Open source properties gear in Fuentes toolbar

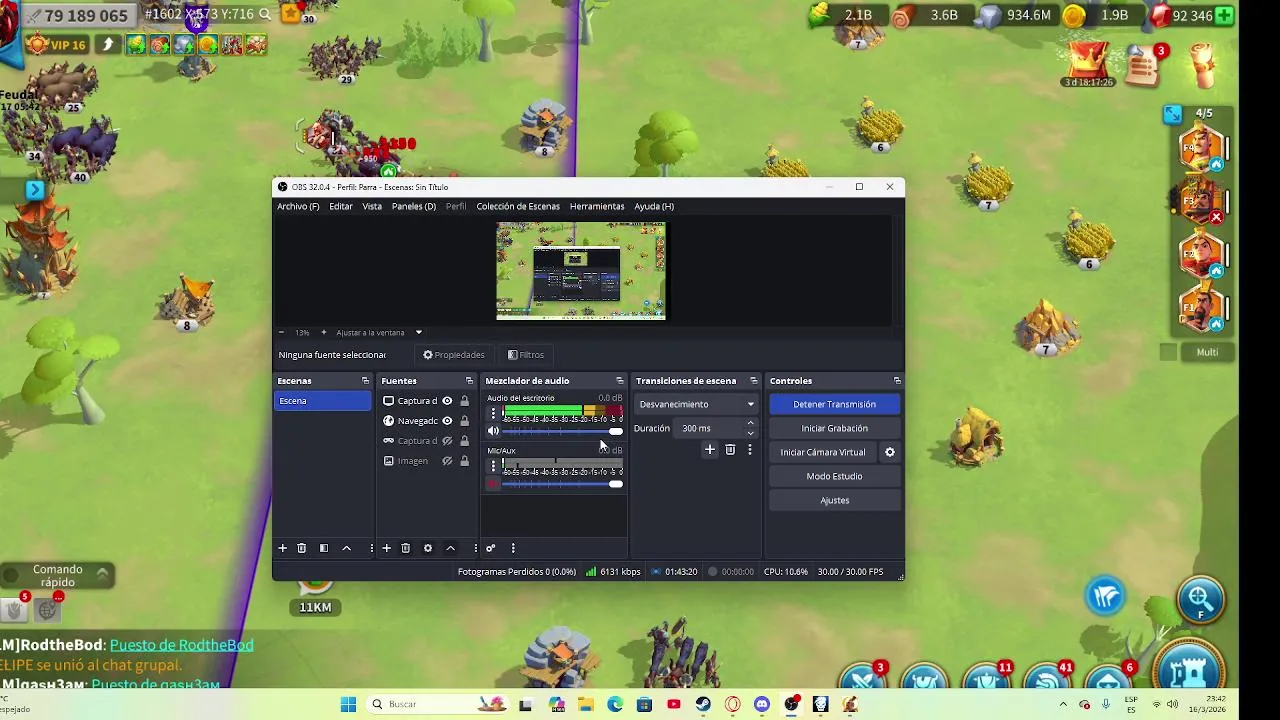coord(428,548)
